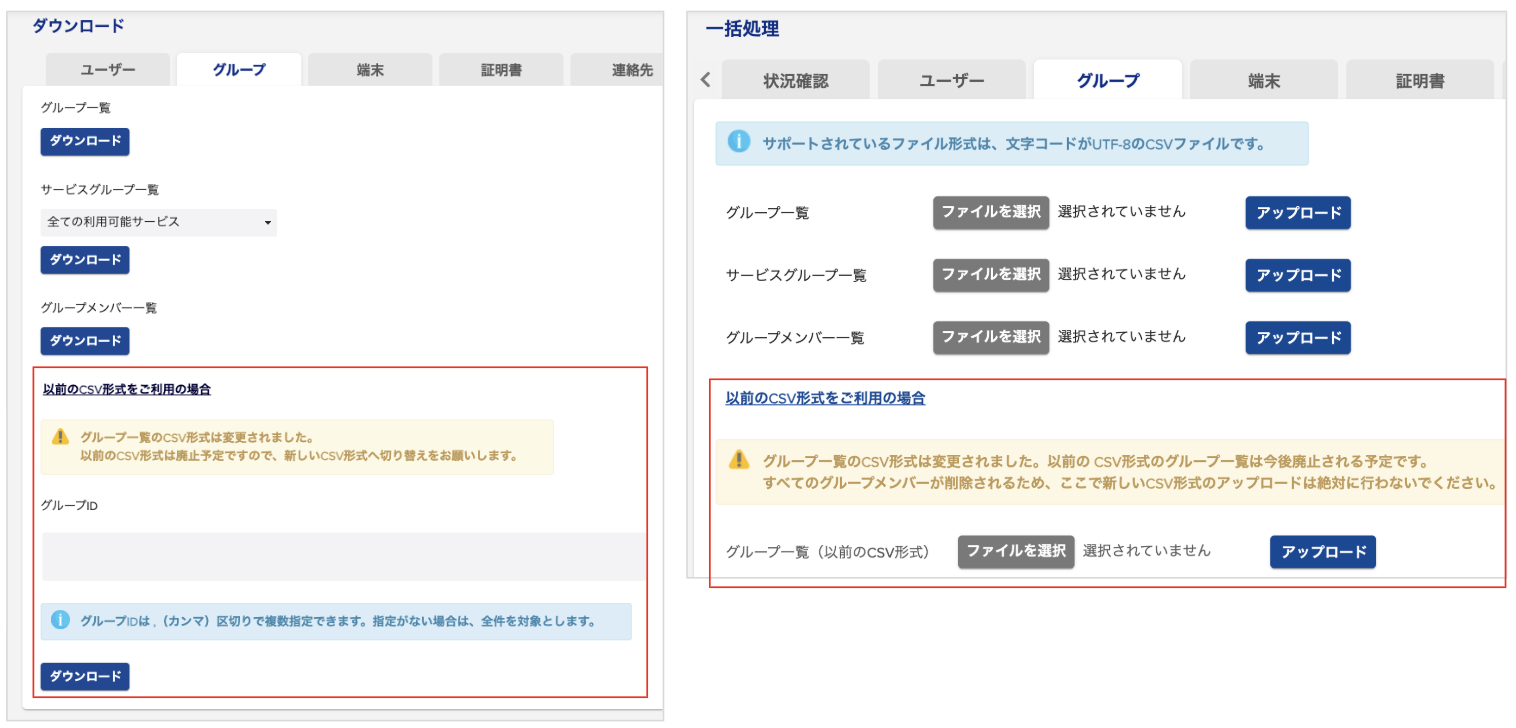The height and width of the screenshot is (728, 1516).
Task: Open ユーザー tab in ダウンロード panel
Action: pos(108,70)
